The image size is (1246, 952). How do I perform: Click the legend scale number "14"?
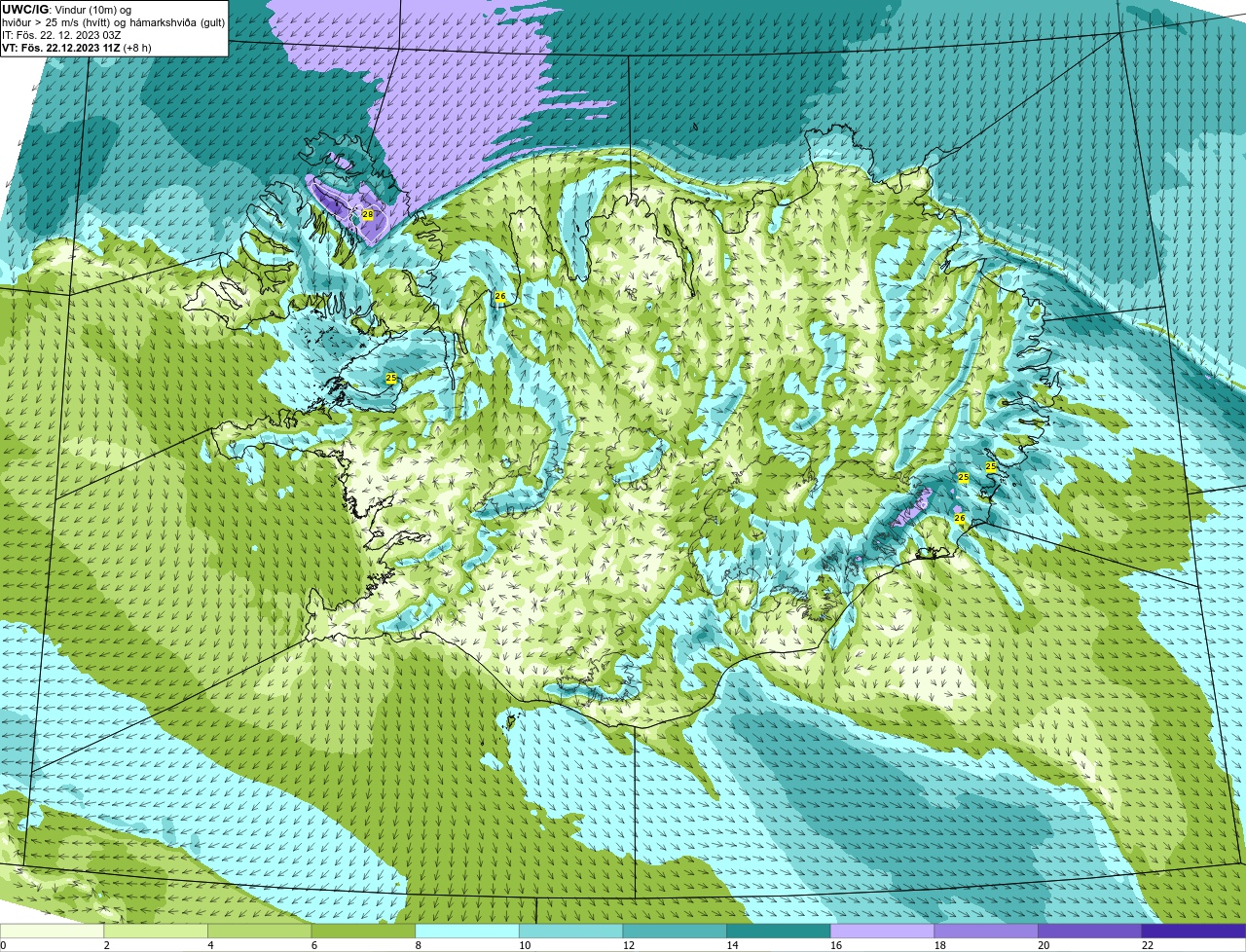(x=732, y=945)
